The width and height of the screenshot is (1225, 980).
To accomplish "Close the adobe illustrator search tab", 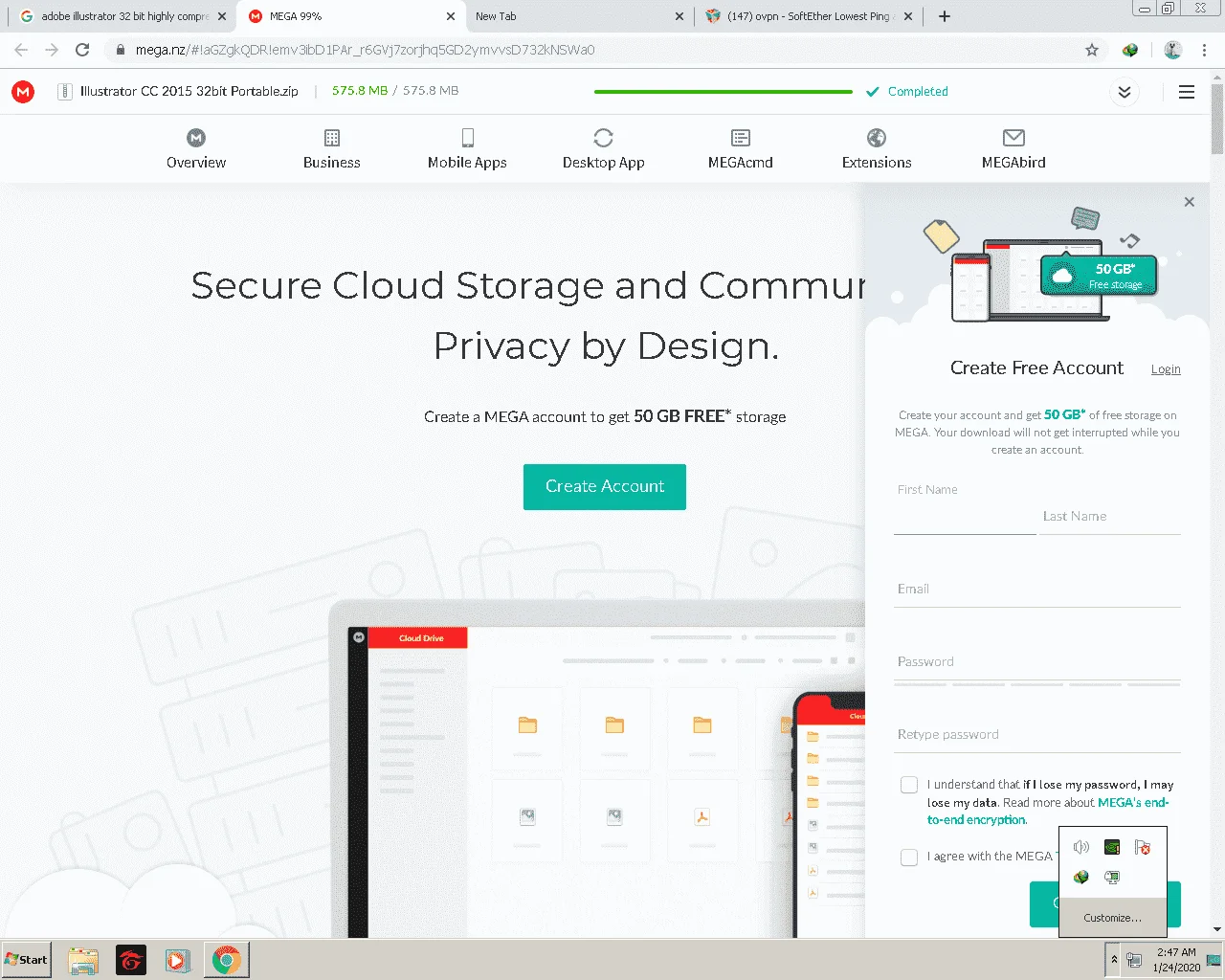I will pyautogui.click(x=221, y=16).
